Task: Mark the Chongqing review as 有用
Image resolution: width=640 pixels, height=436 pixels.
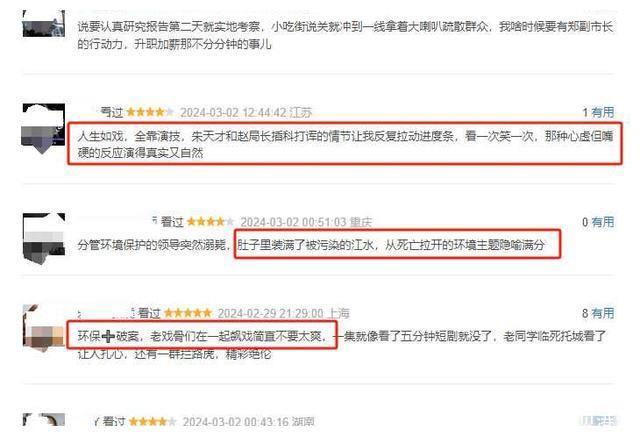Action: 602,222
